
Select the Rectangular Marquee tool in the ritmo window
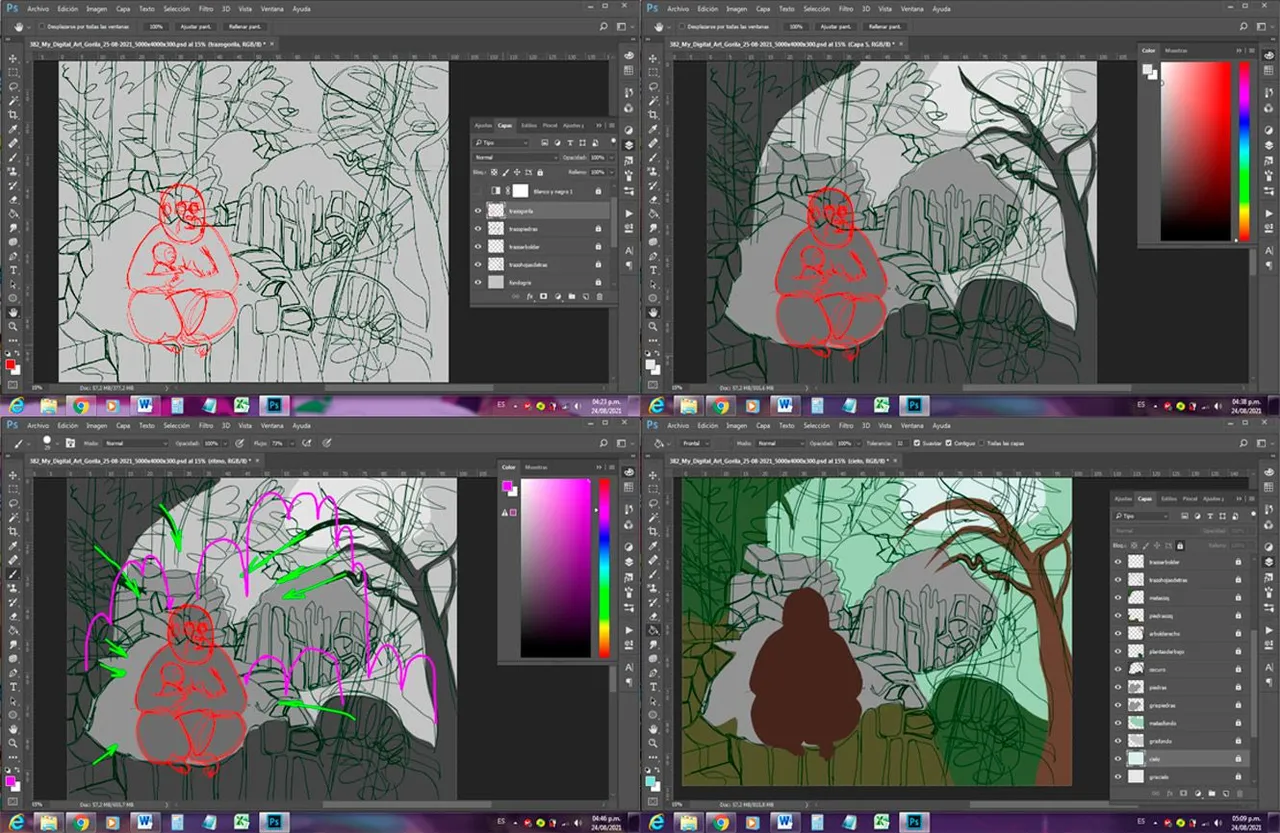13,490
